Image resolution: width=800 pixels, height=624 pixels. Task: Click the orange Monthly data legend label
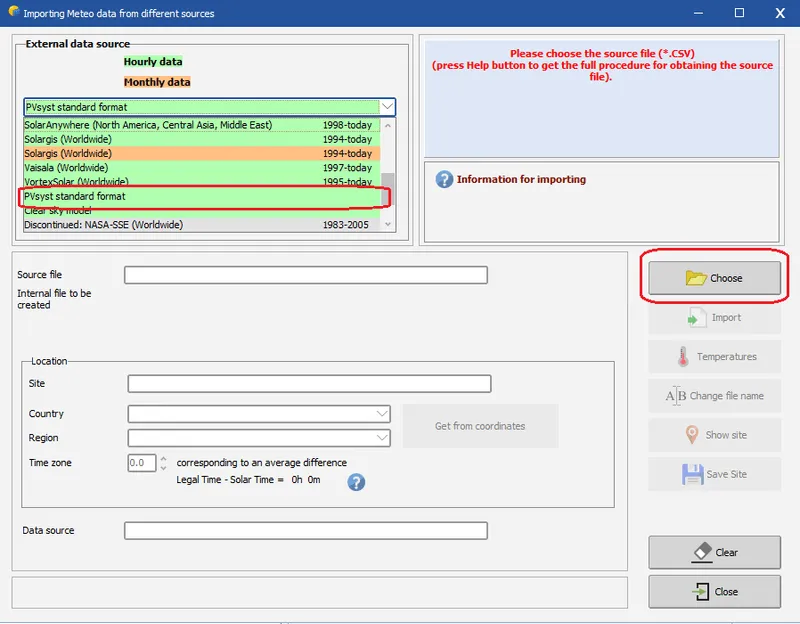pos(157,82)
